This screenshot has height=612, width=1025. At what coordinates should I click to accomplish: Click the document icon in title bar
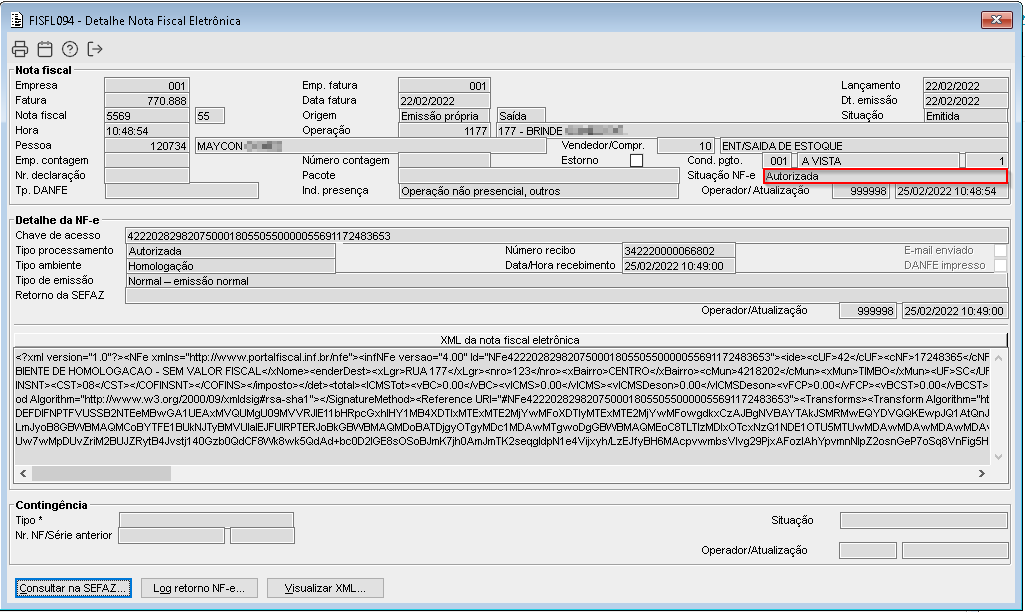[x=17, y=20]
